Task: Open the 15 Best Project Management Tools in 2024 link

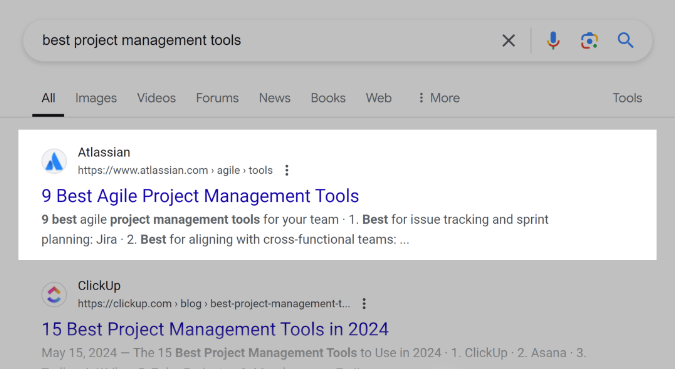Action: (x=215, y=329)
